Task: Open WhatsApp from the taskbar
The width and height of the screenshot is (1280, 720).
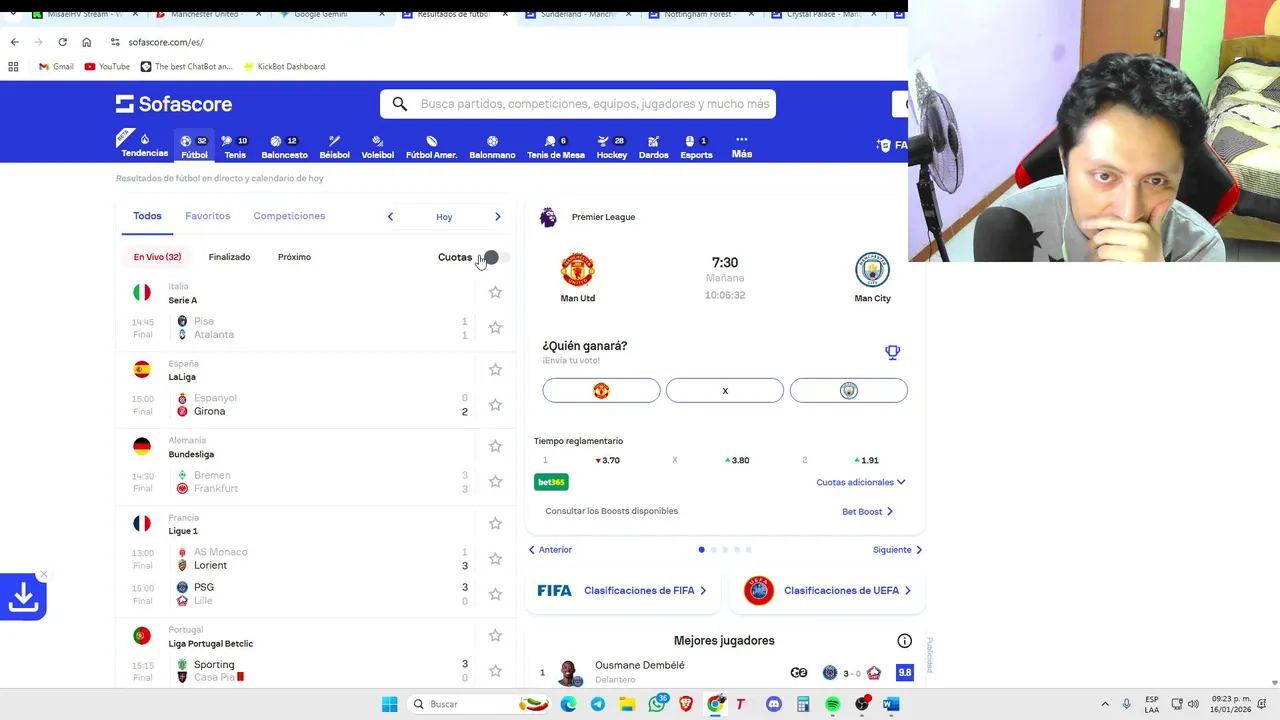Action: click(x=657, y=704)
